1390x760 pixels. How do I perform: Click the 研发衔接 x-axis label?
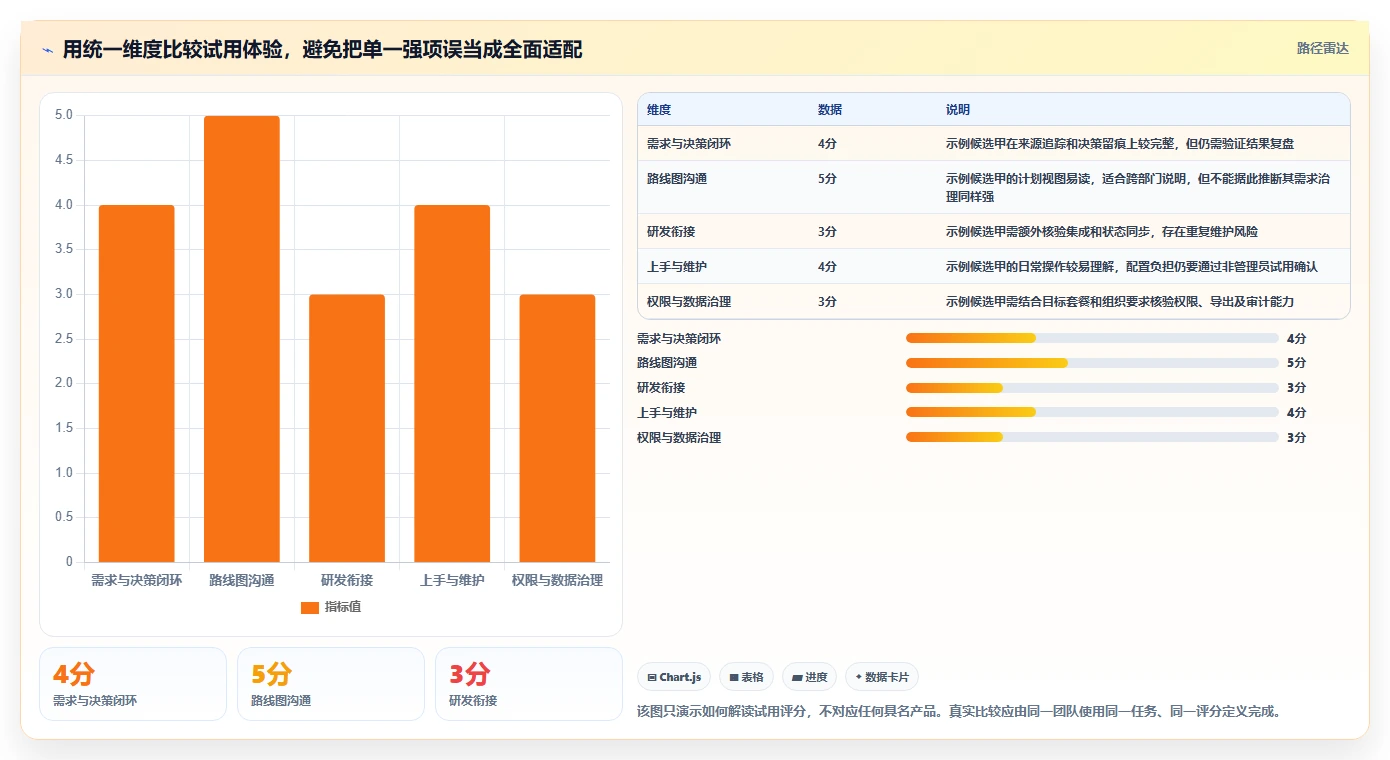point(347,580)
